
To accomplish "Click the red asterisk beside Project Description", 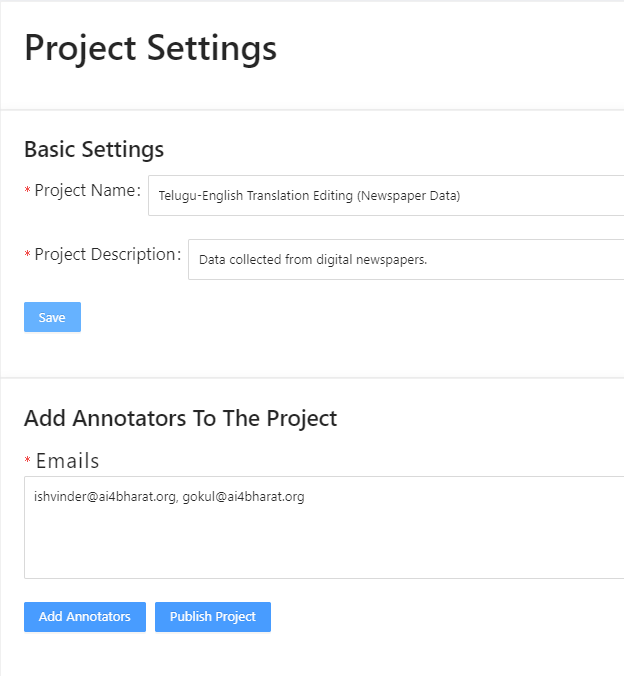I will point(27,255).
